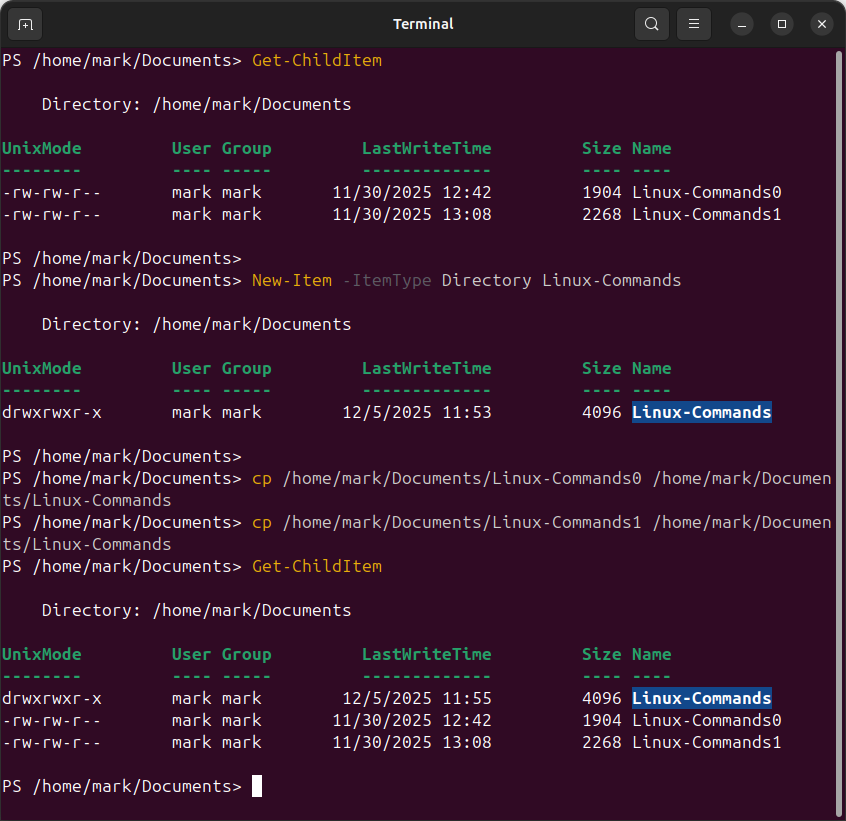Click the New-Item command text
This screenshot has height=821, width=846.
tap(291, 280)
